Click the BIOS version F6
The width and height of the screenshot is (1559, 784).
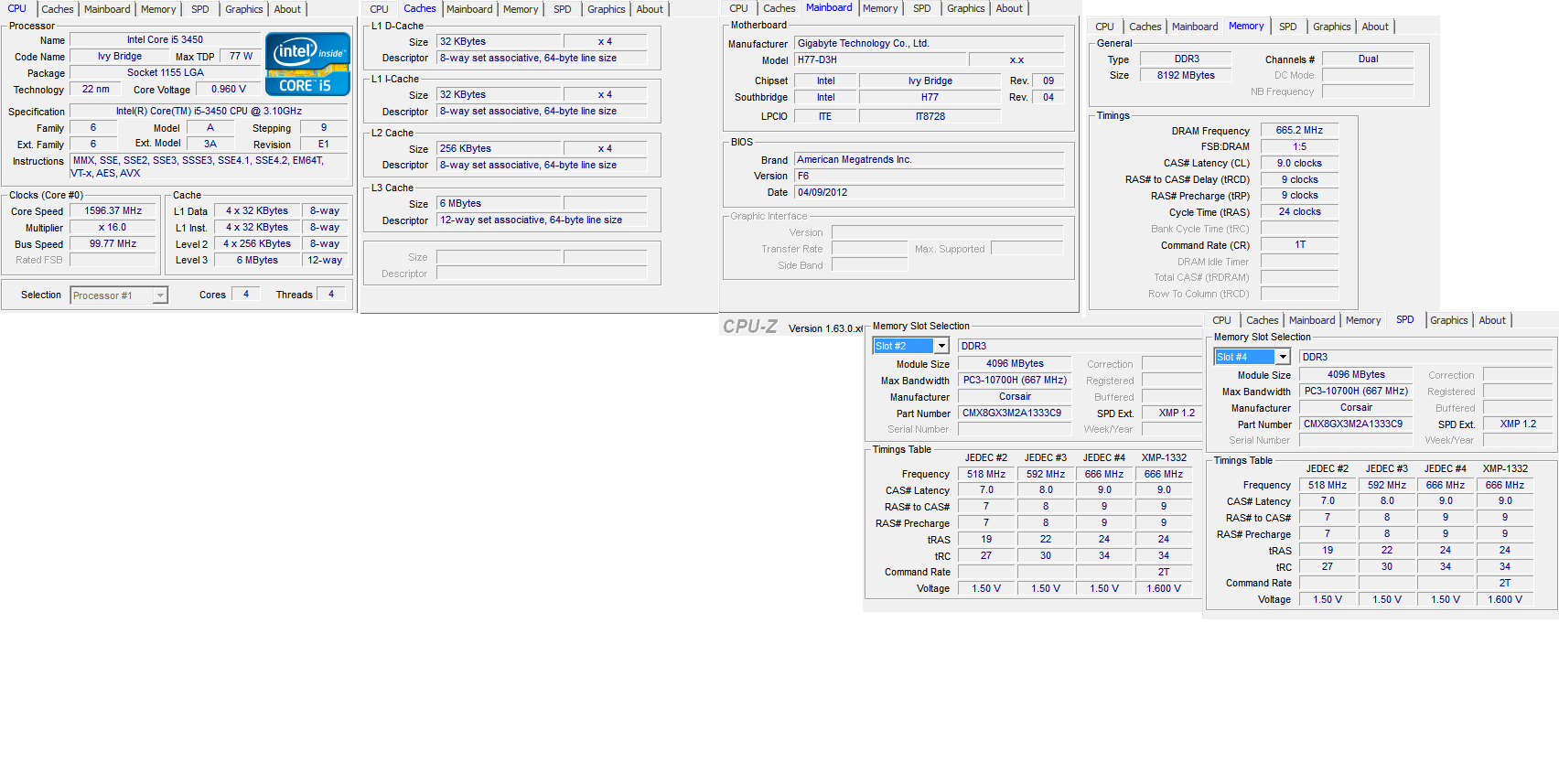(930, 176)
